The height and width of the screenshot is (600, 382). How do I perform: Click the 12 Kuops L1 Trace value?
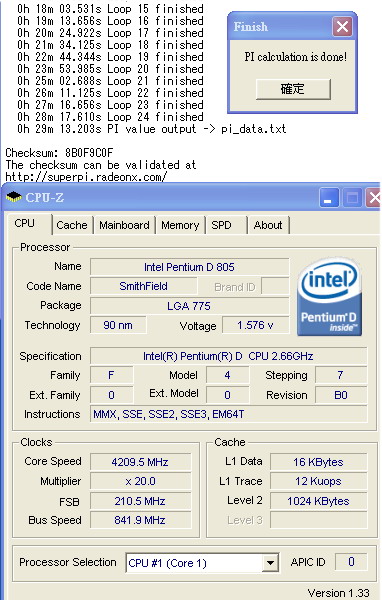coord(318,481)
